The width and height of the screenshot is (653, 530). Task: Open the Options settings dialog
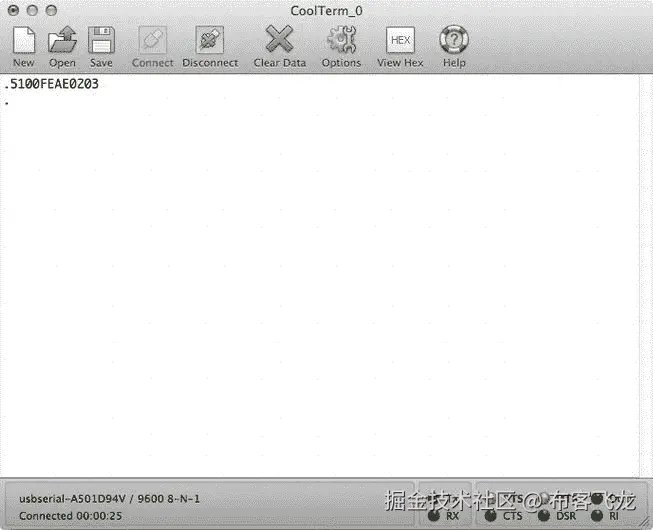[341, 46]
